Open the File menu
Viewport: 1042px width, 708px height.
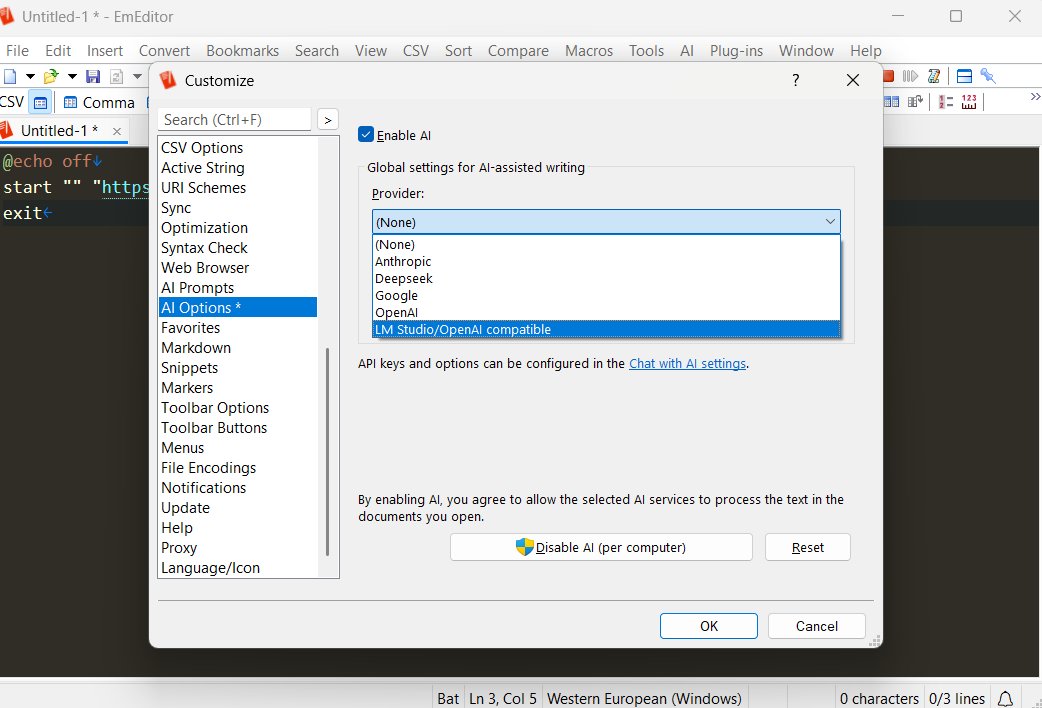(x=17, y=51)
